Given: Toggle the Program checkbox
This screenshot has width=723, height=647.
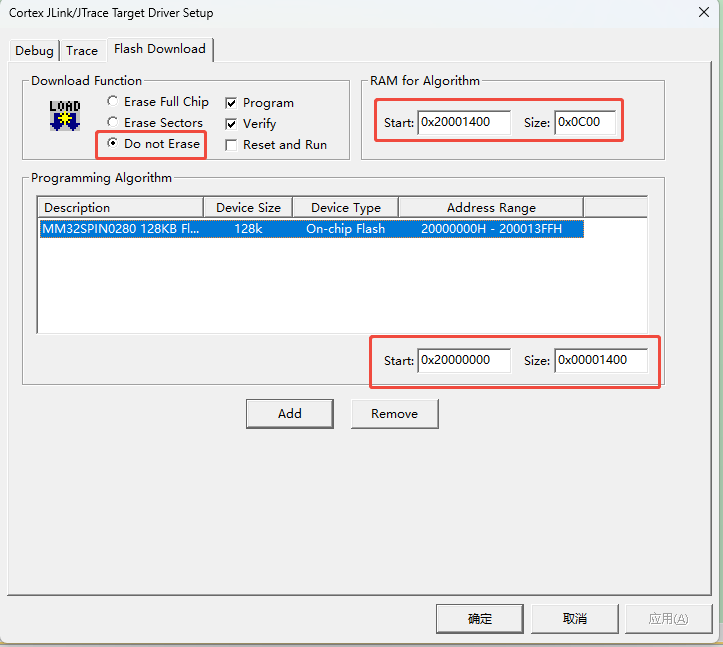Looking at the screenshot, I should click(x=231, y=103).
